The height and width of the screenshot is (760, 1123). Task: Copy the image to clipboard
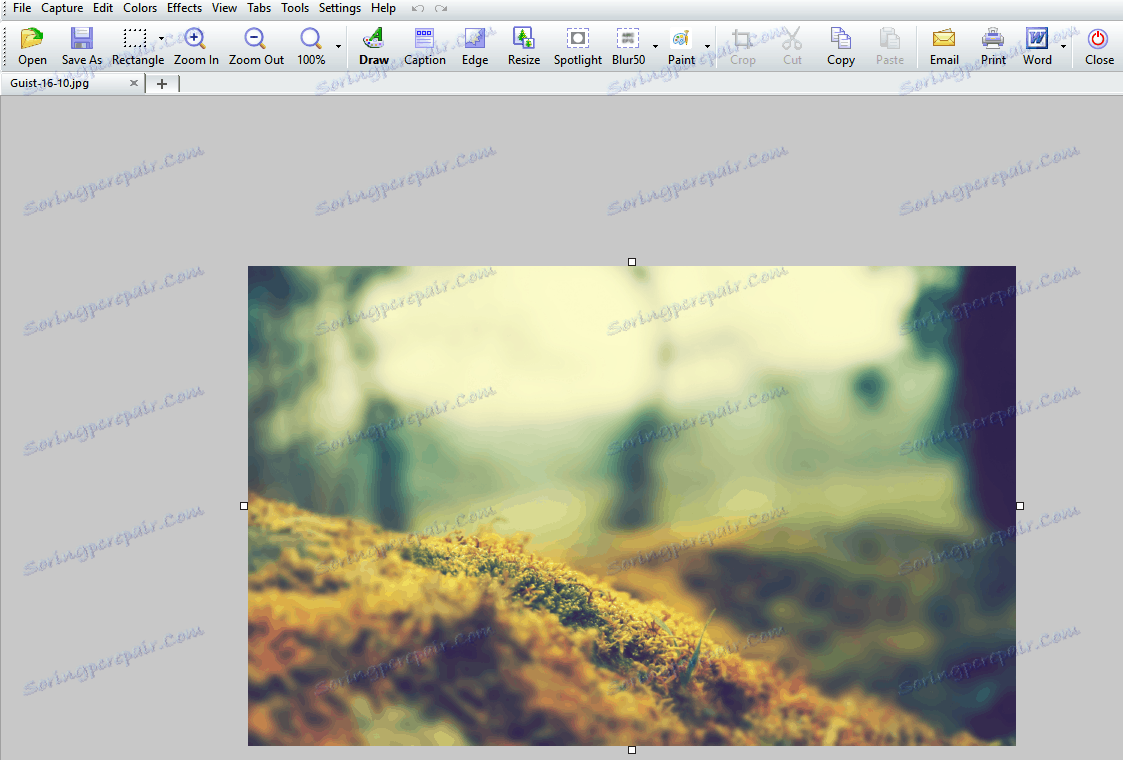(x=841, y=47)
